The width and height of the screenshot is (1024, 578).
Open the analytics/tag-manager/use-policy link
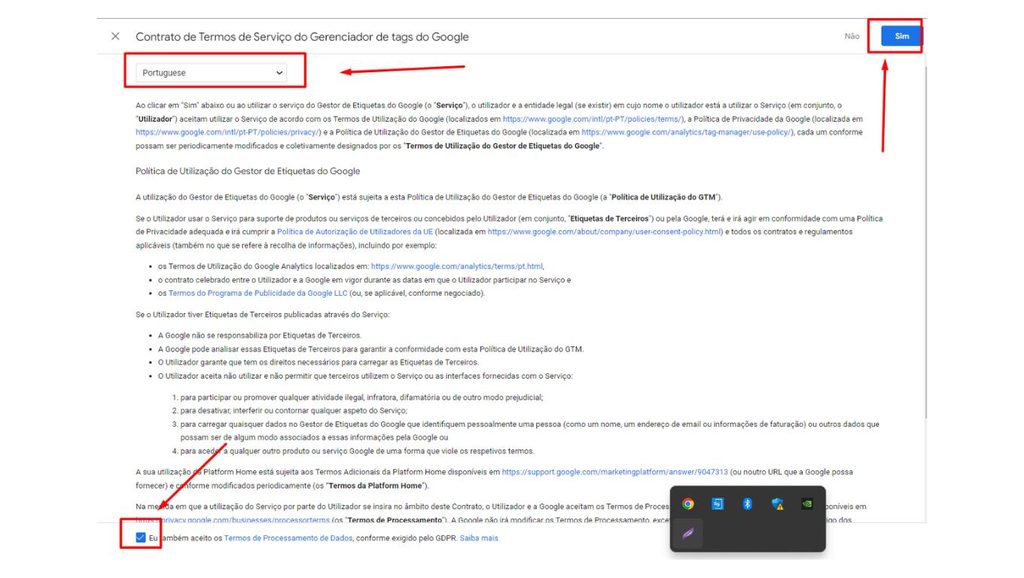point(686,132)
